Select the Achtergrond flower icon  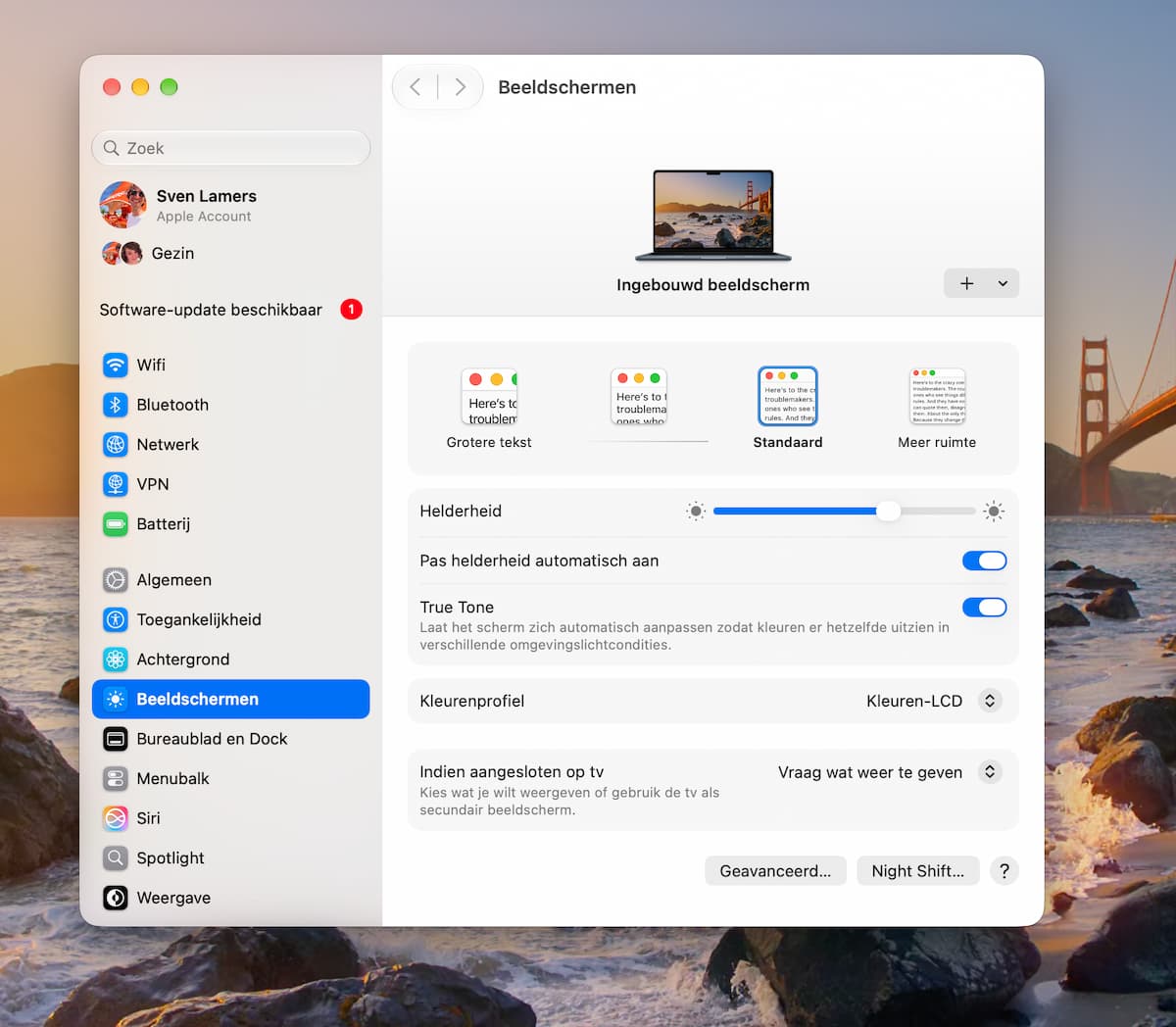[116, 660]
